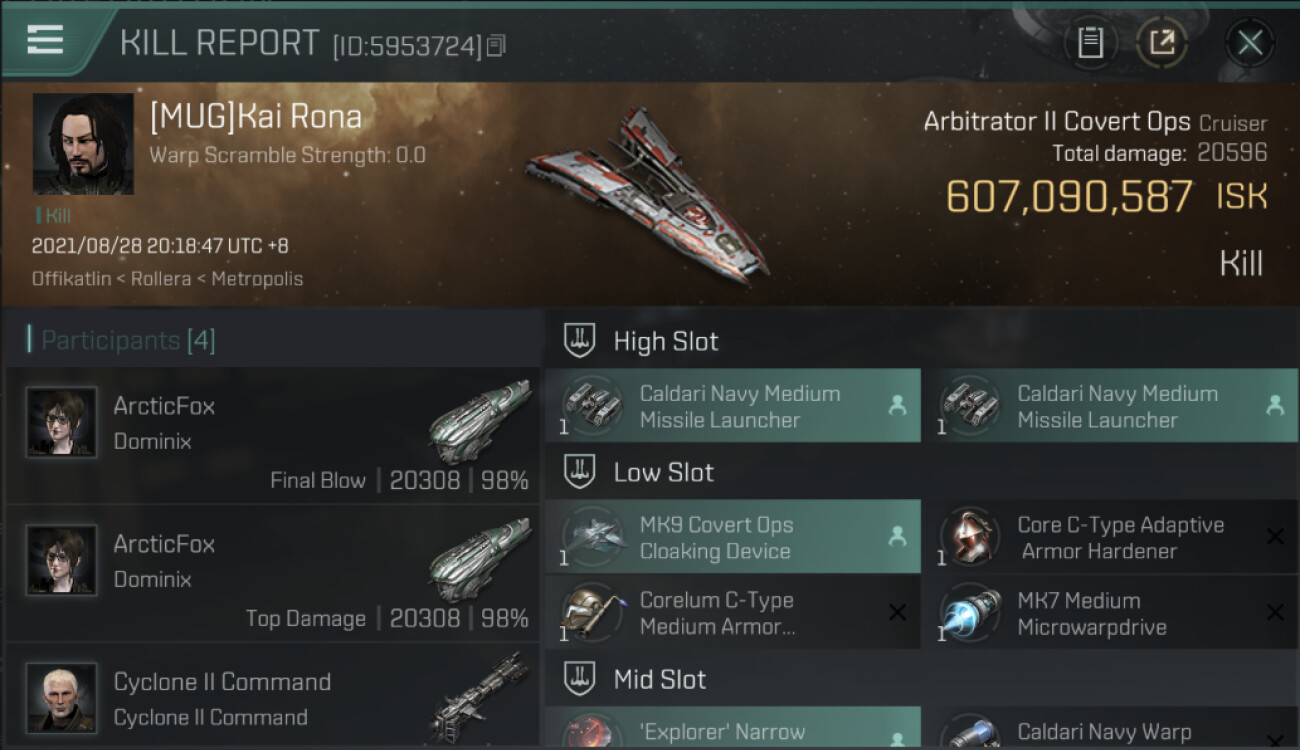The image size is (1300, 750).
Task: Select MK9 Covert Ops Cloaking Device item
Action: coord(733,537)
